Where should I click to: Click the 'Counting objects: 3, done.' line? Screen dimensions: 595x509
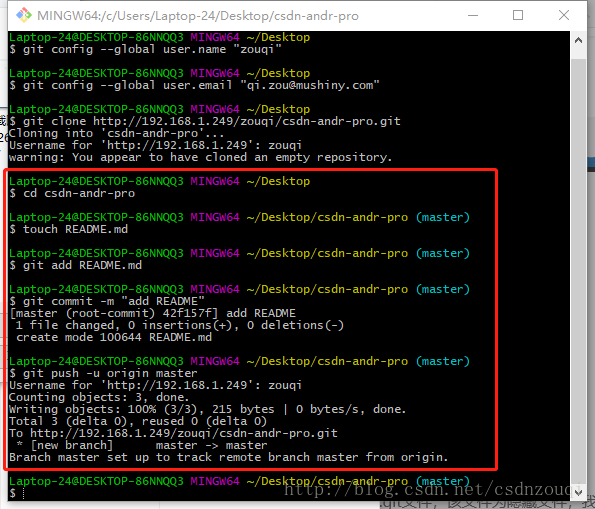click(99, 397)
